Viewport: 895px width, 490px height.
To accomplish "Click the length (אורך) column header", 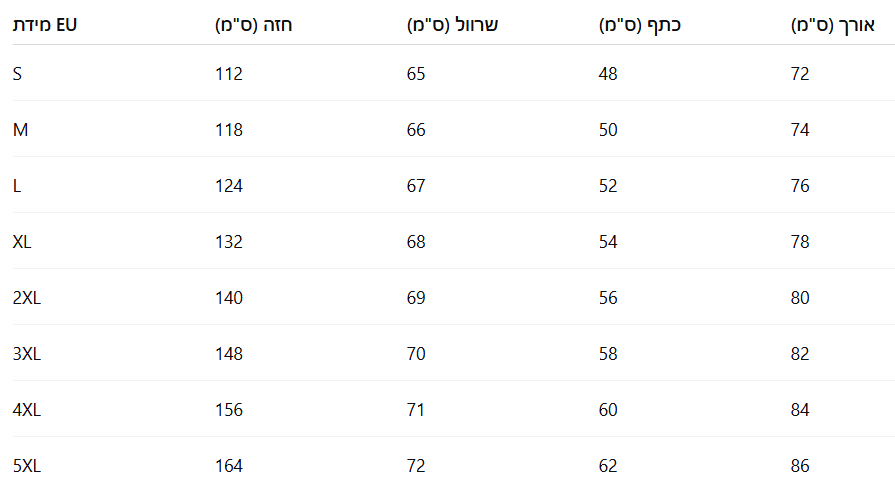I will point(832,25).
